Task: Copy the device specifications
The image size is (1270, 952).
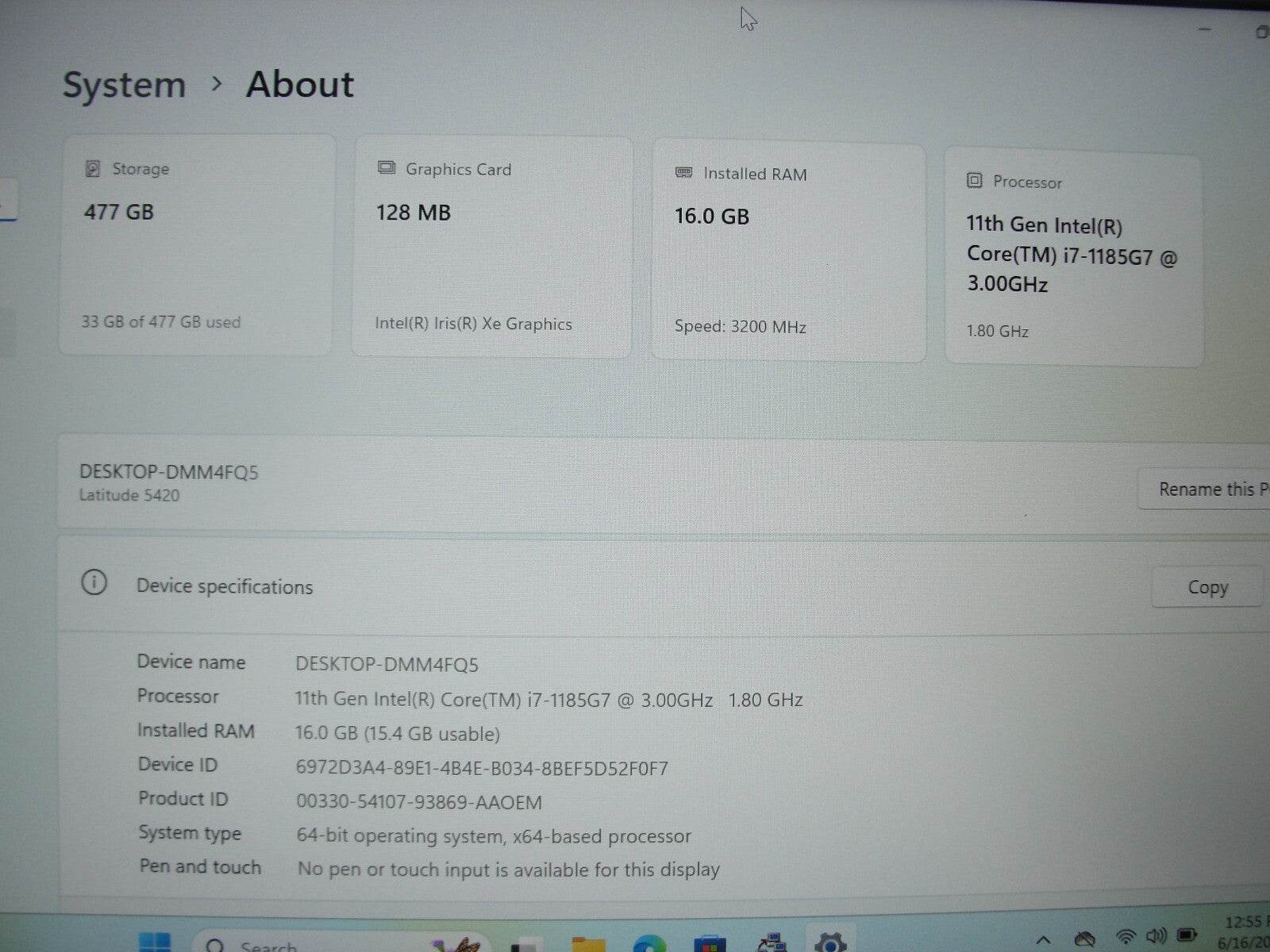Action: [1207, 586]
